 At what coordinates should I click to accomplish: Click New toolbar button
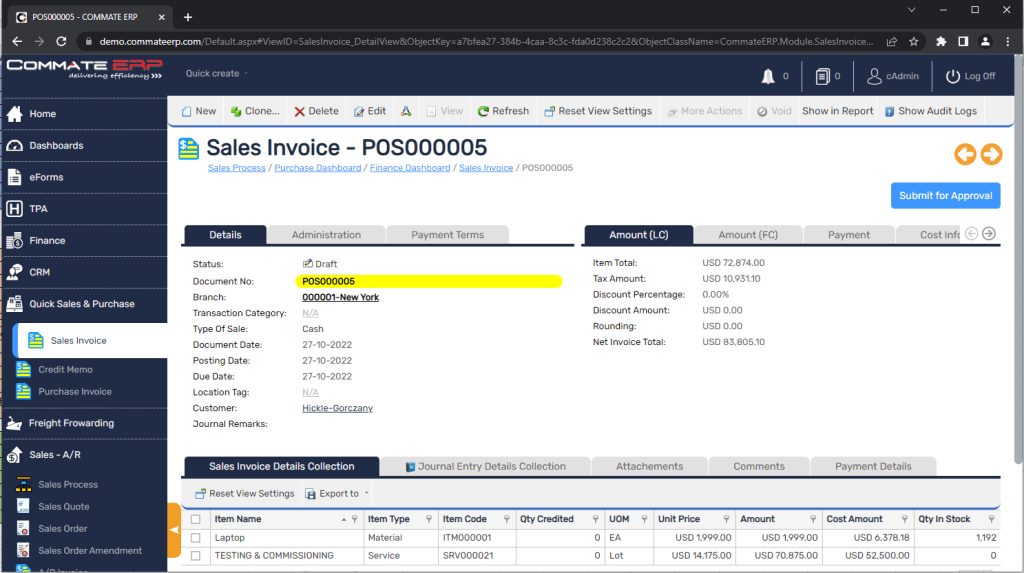[199, 111]
